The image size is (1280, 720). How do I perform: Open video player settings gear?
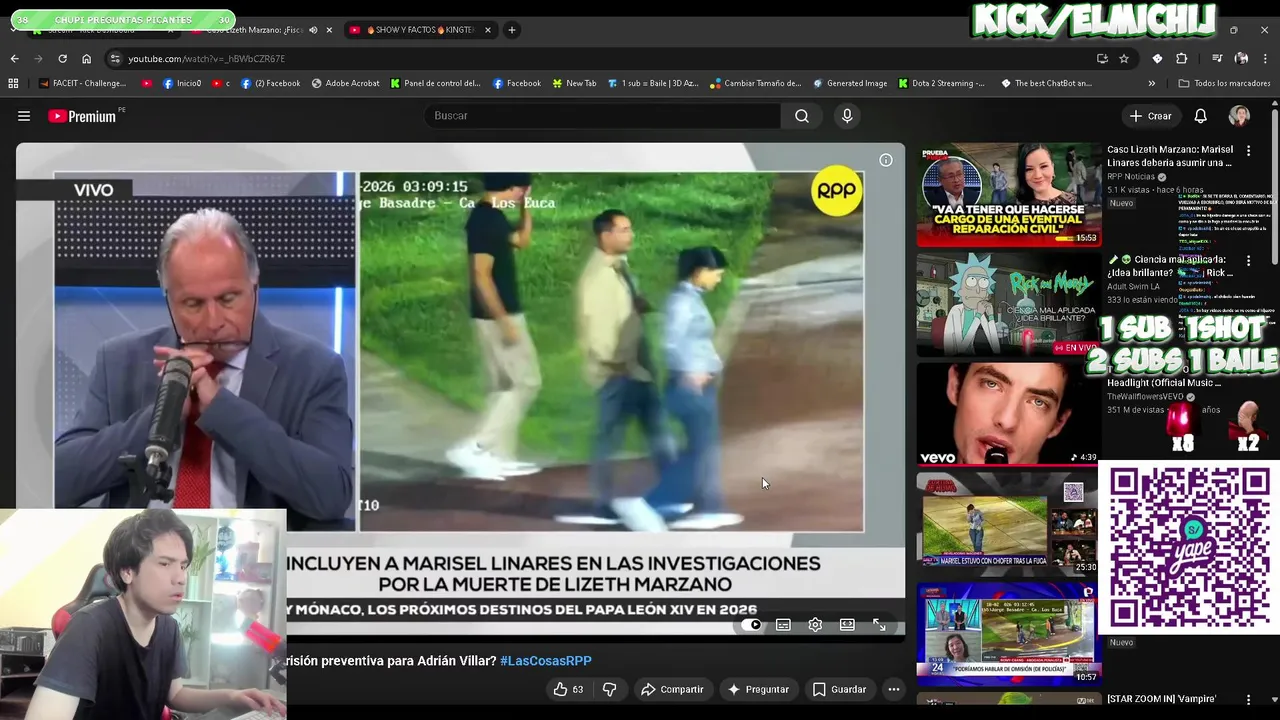[x=815, y=625]
